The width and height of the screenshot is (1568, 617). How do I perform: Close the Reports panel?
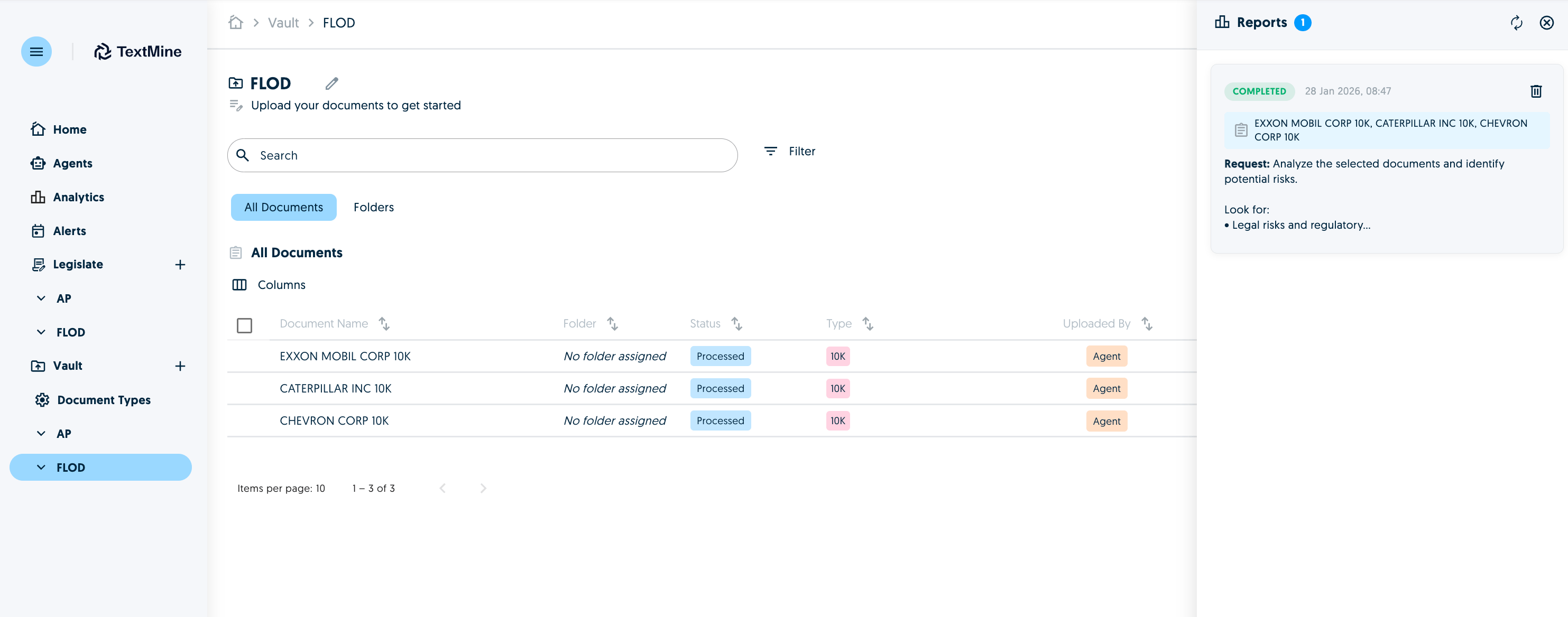click(x=1547, y=23)
